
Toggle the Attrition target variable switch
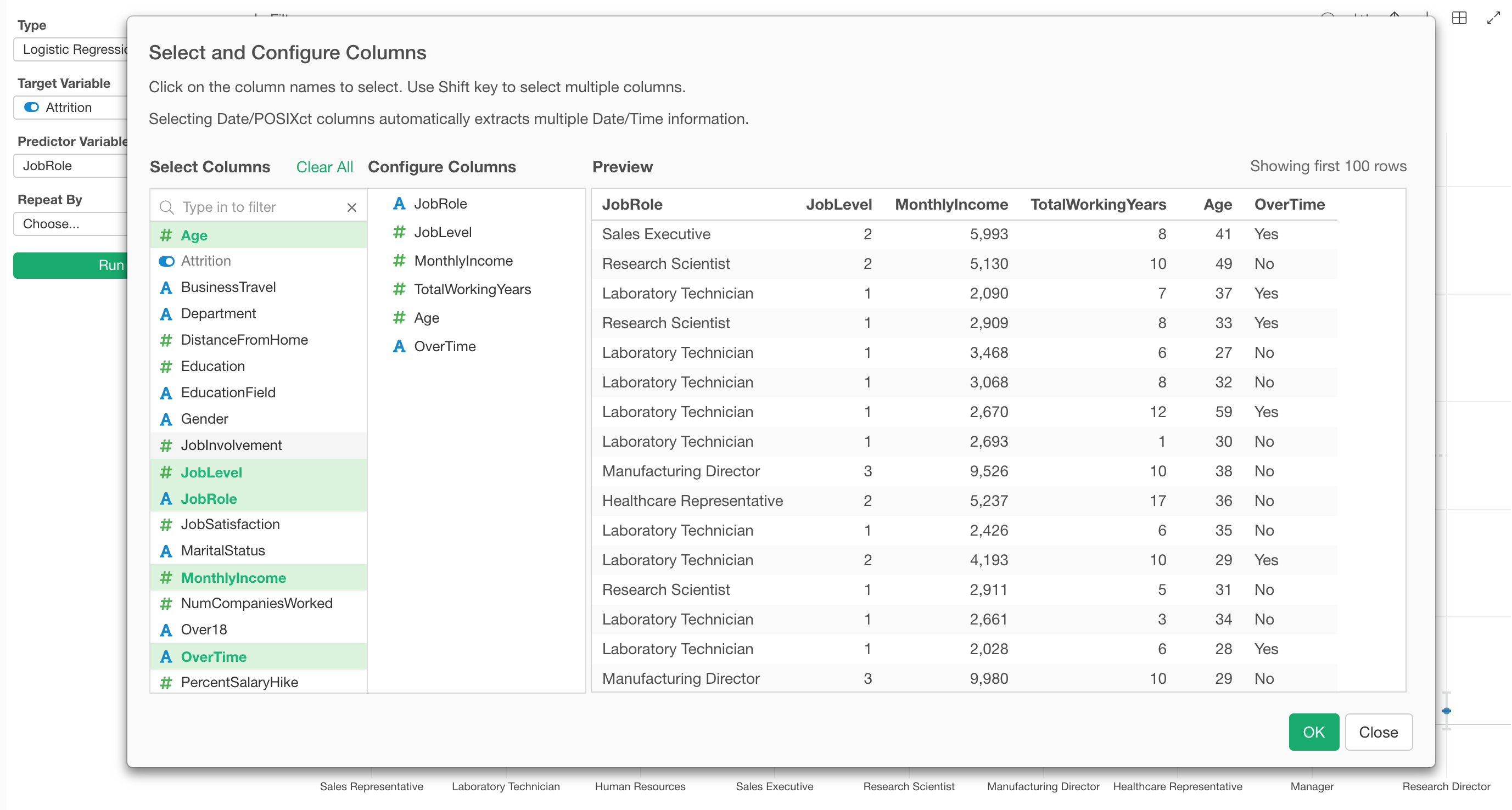pyautogui.click(x=31, y=108)
